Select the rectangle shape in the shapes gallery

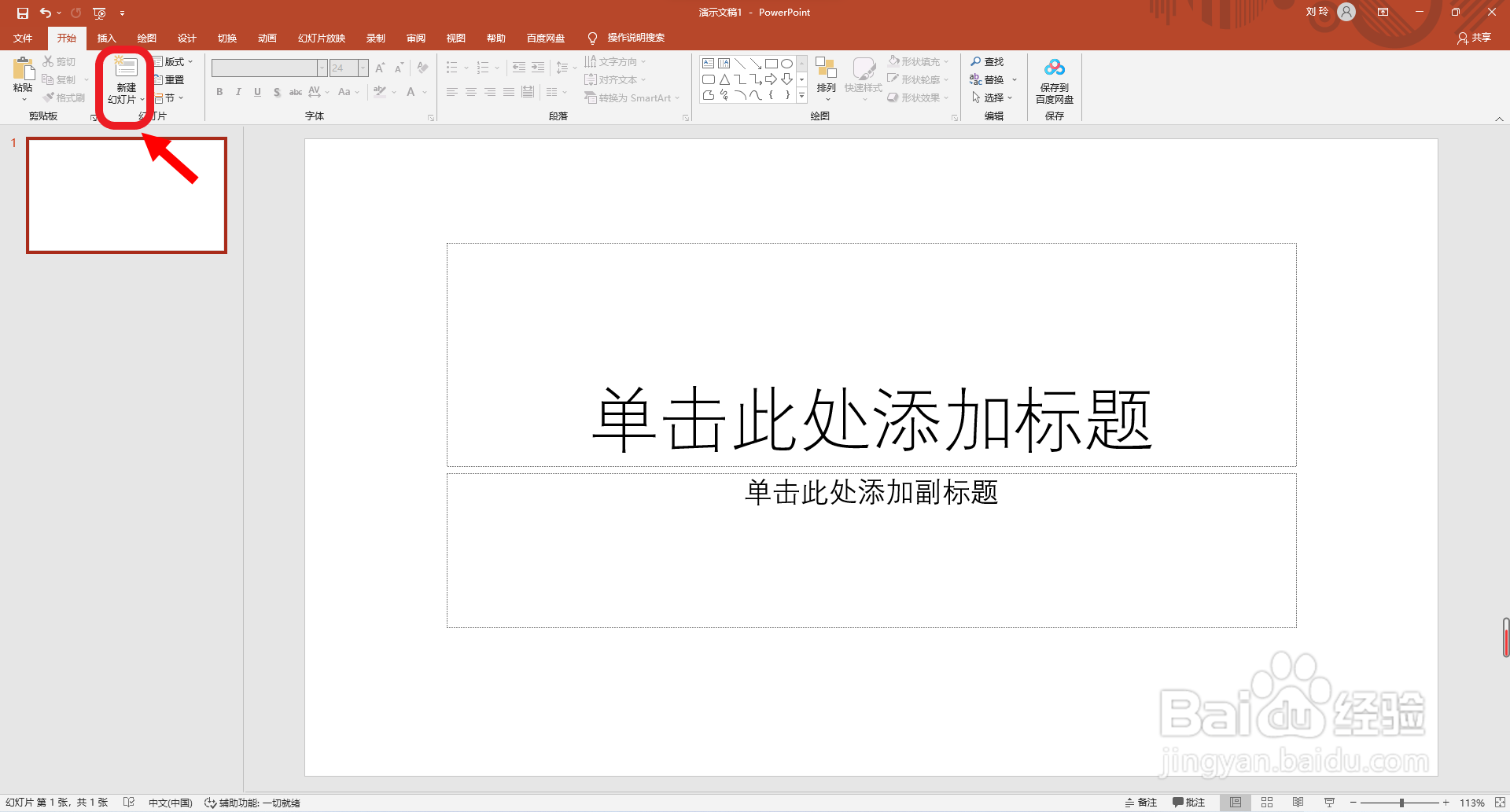pos(772,64)
